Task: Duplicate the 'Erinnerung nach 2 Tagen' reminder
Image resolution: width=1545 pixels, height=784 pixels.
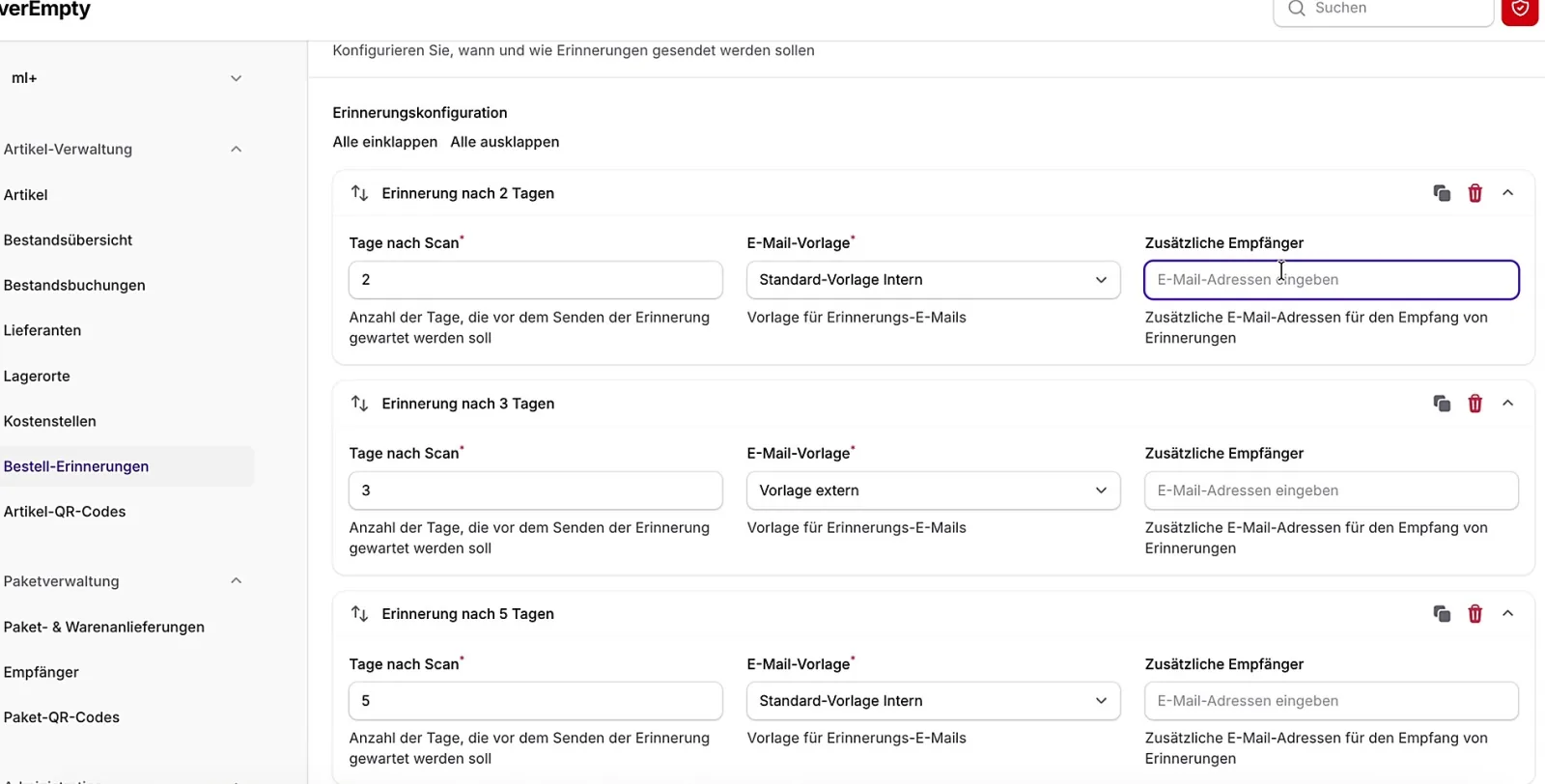Action: 1442,193
